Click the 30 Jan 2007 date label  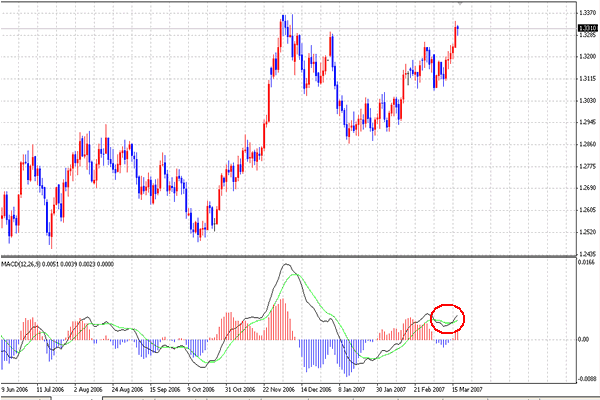point(391,390)
